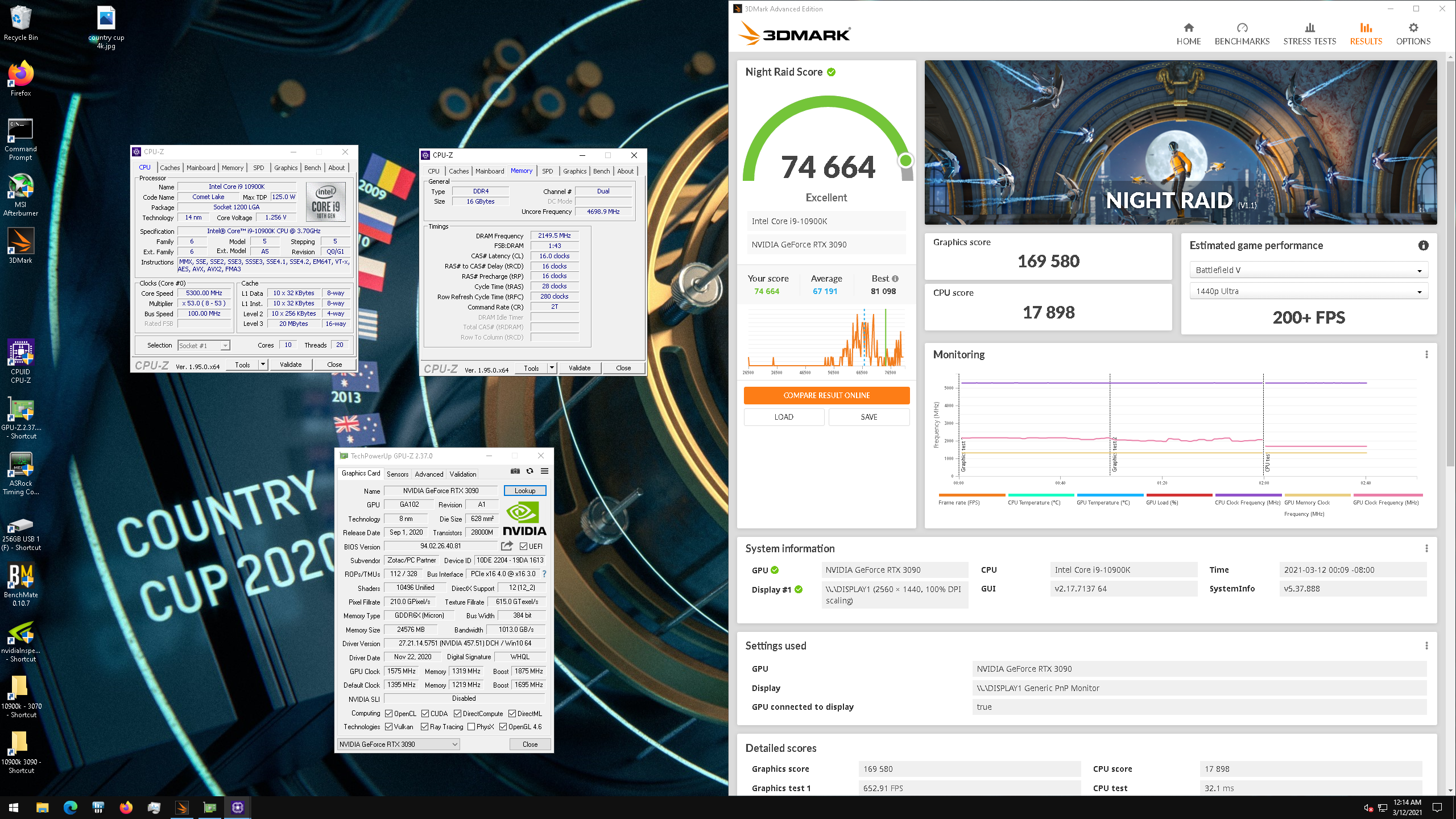The width and height of the screenshot is (1456, 819).
Task: Click GPU-Z BIOS share/export icon
Action: pyautogui.click(x=506, y=546)
